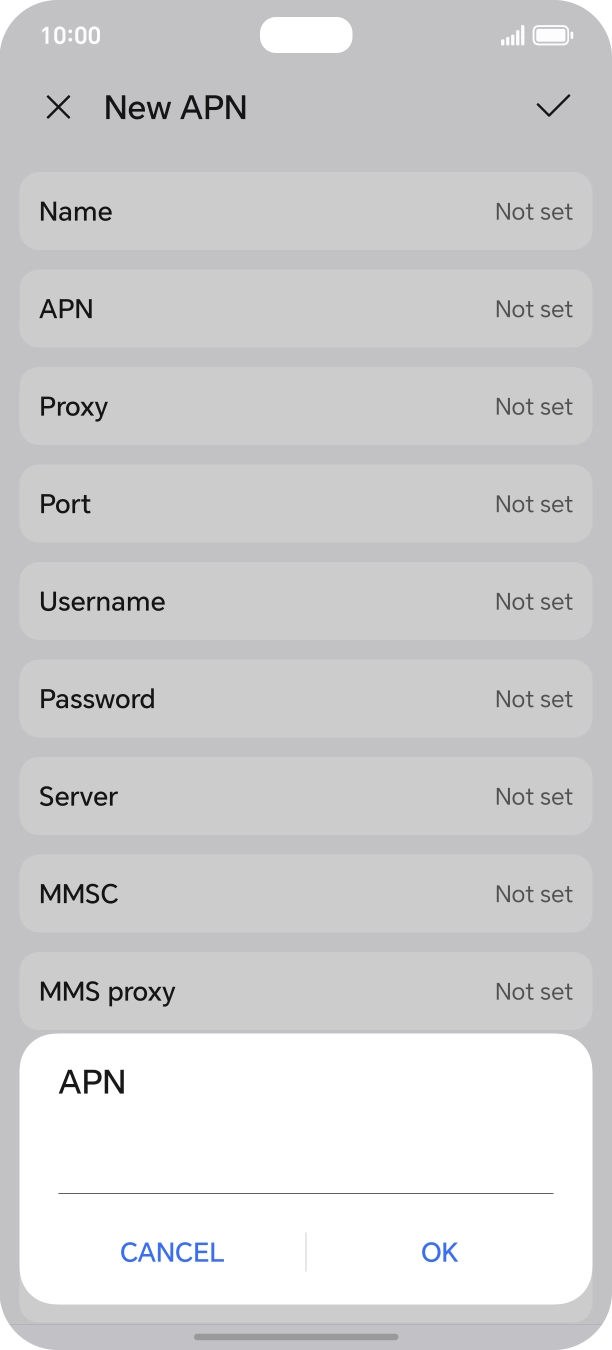The image size is (612, 1350).
Task: Edit the Server setting
Action: point(305,796)
